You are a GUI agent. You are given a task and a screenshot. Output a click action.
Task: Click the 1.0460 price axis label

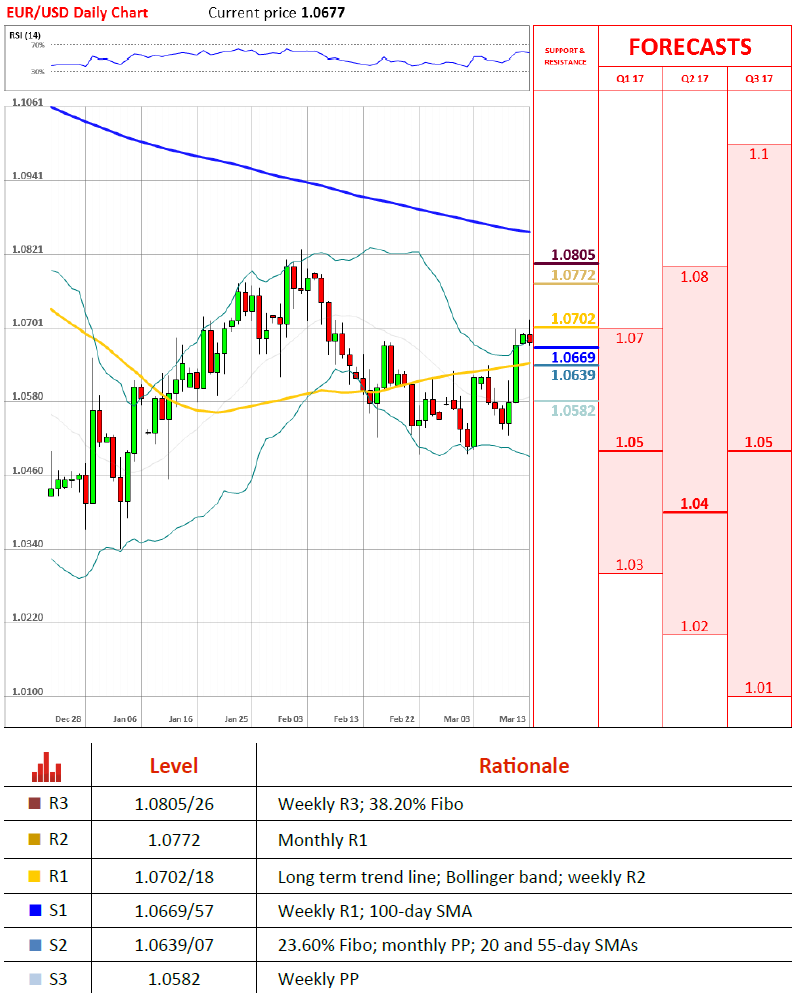[x=28, y=471]
